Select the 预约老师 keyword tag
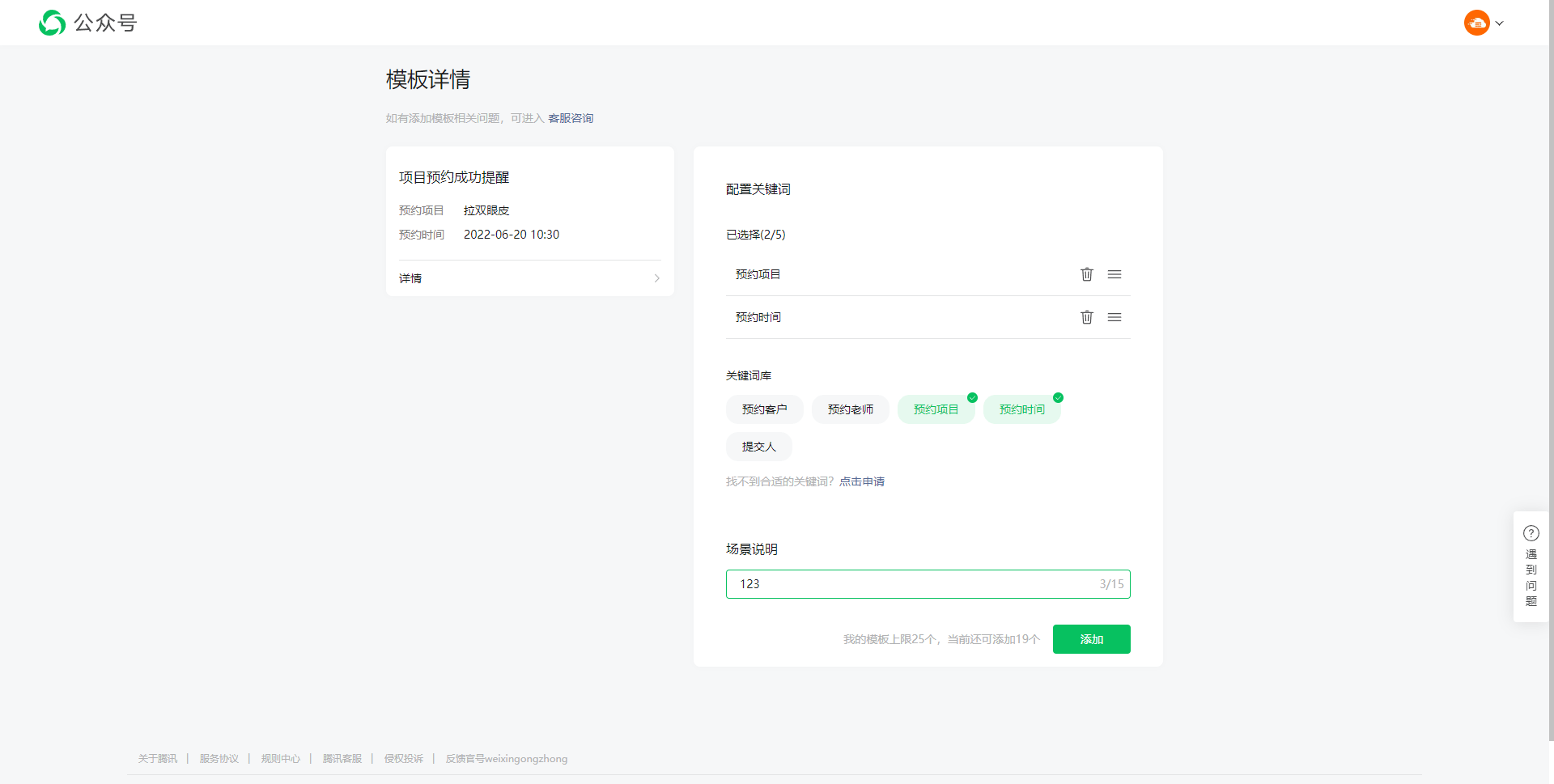Viewport: 1554px width, 784px height. coord(850,409)
